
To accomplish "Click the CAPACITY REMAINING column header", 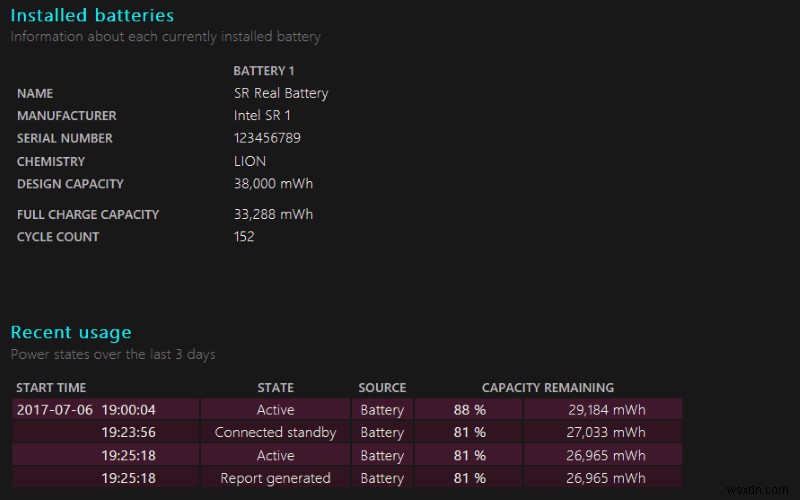I will (x=548, y=388).
